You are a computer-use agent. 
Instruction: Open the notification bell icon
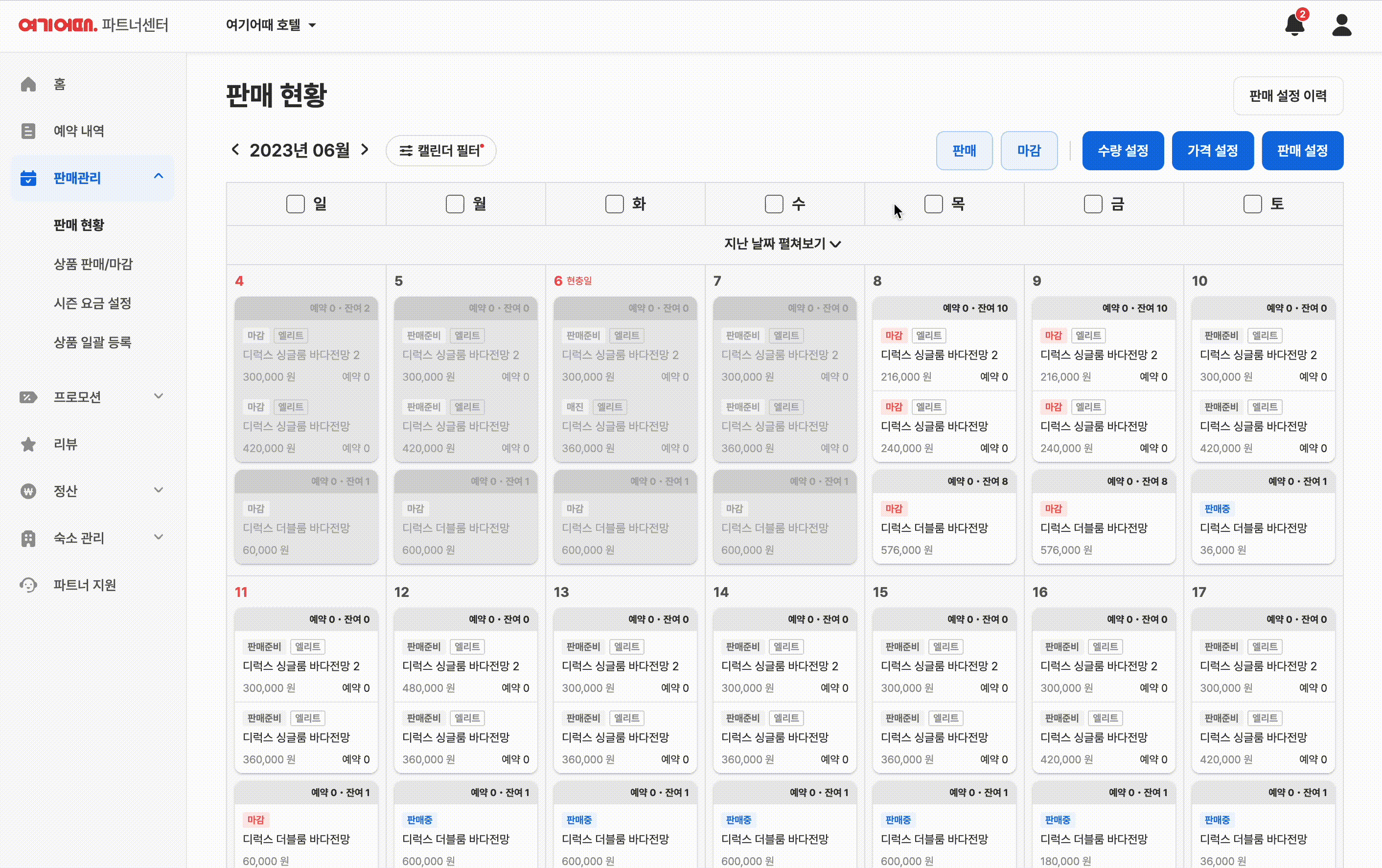1294,25
